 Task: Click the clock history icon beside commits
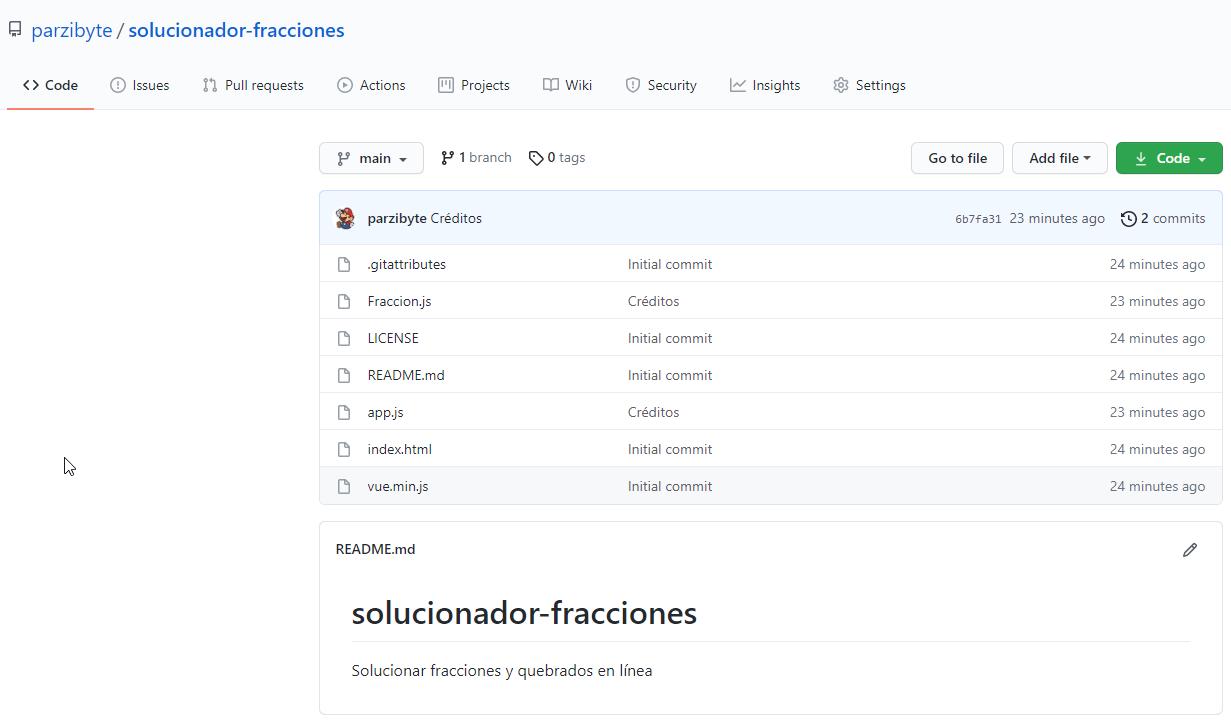pyautogui.click(x=1129, y=218)
